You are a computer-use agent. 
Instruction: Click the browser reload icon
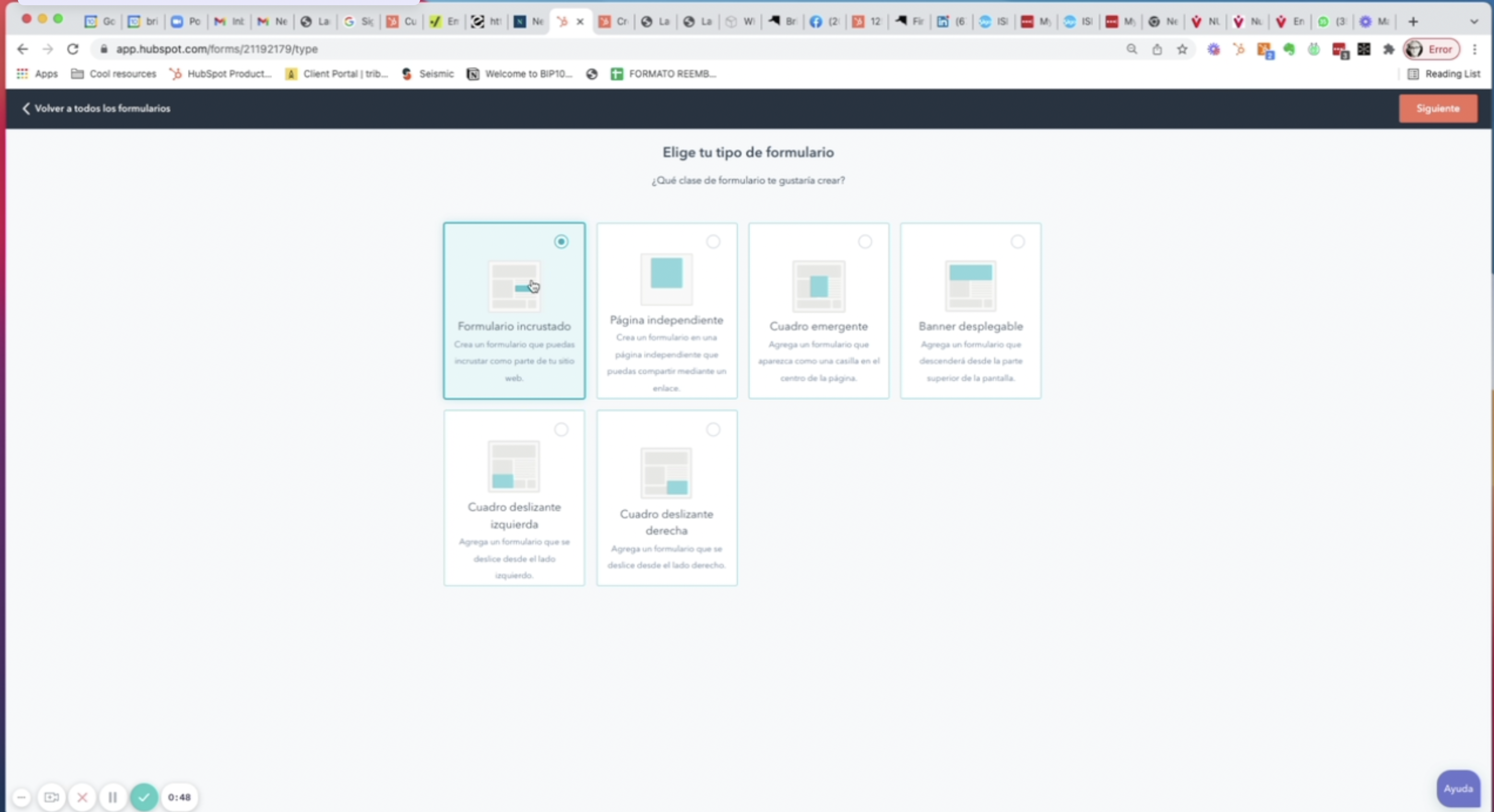coord(73,49)
